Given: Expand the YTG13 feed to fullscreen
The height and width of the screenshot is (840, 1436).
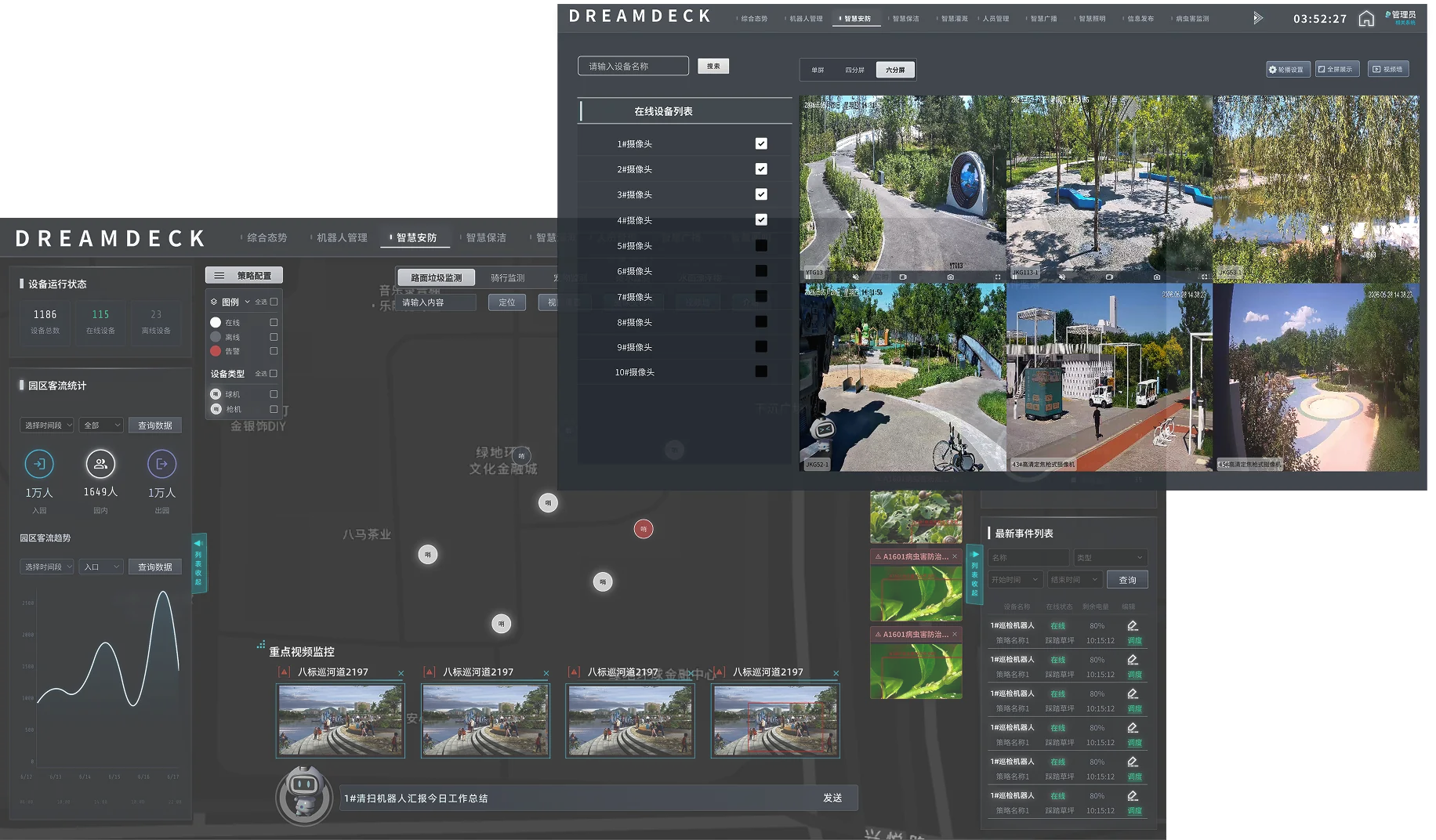Looking at the screenshot, I should pos(998,277).
